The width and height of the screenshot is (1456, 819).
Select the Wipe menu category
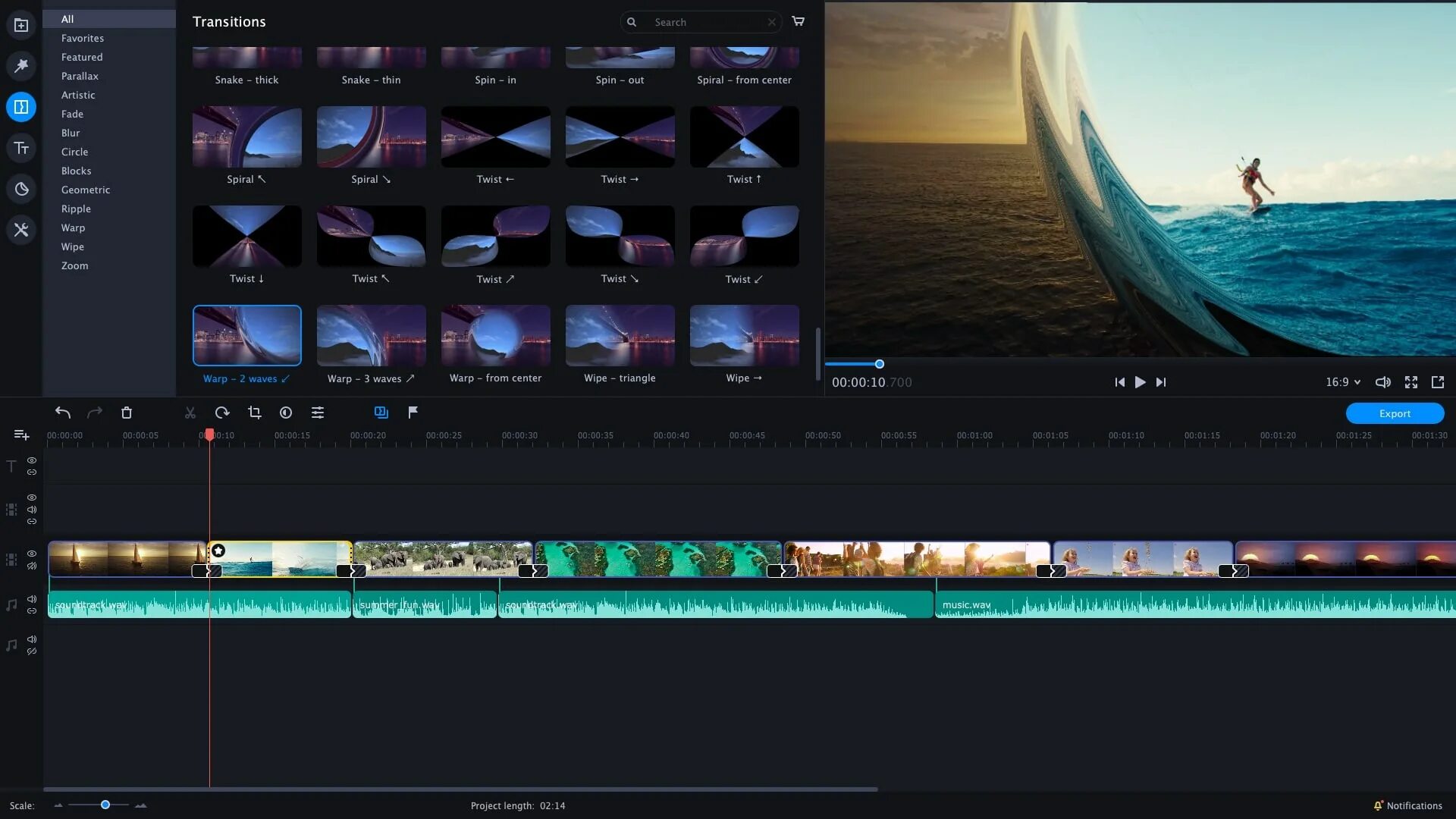[x=73, y=246]
